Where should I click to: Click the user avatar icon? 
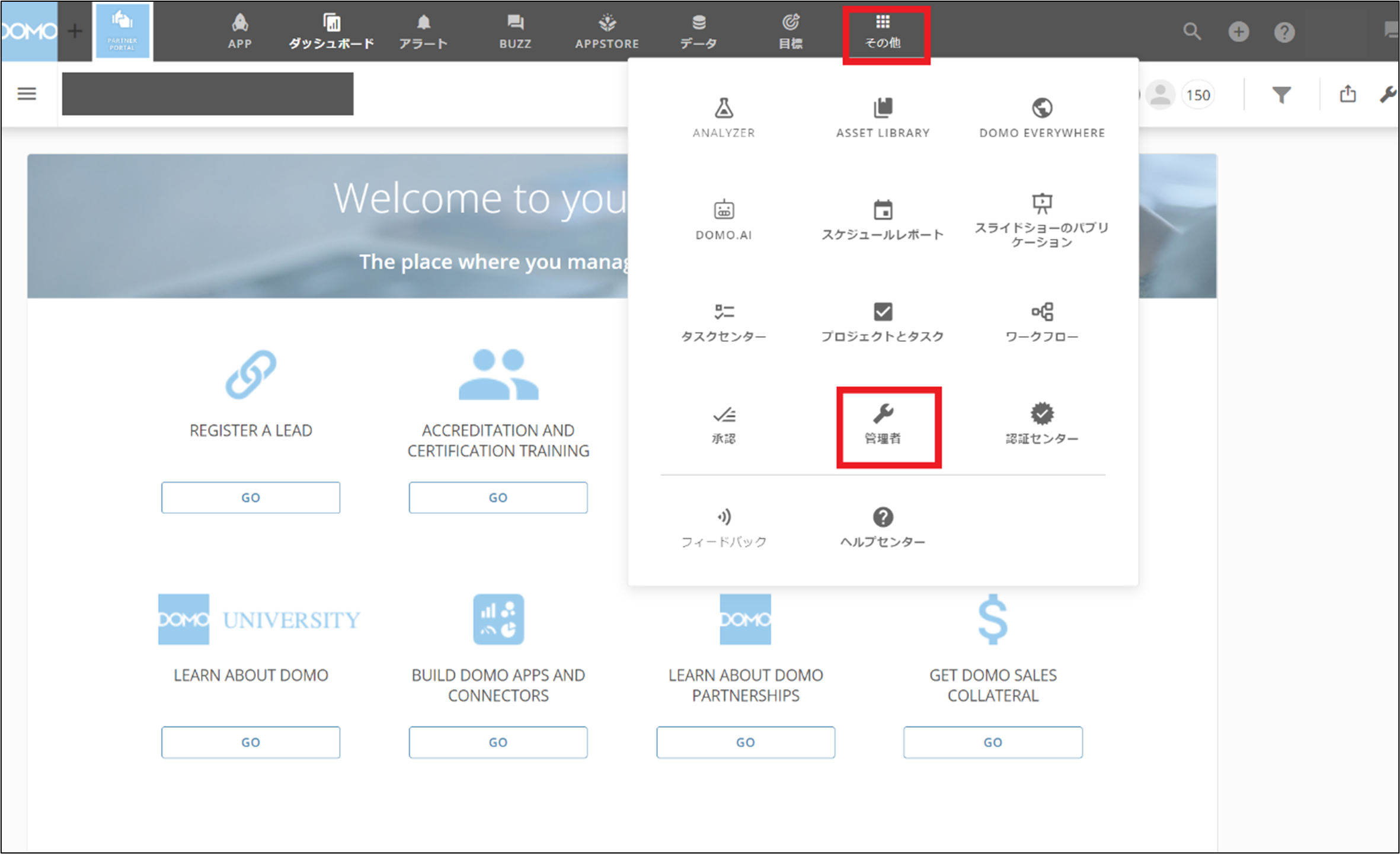[x=1160, y=95]
